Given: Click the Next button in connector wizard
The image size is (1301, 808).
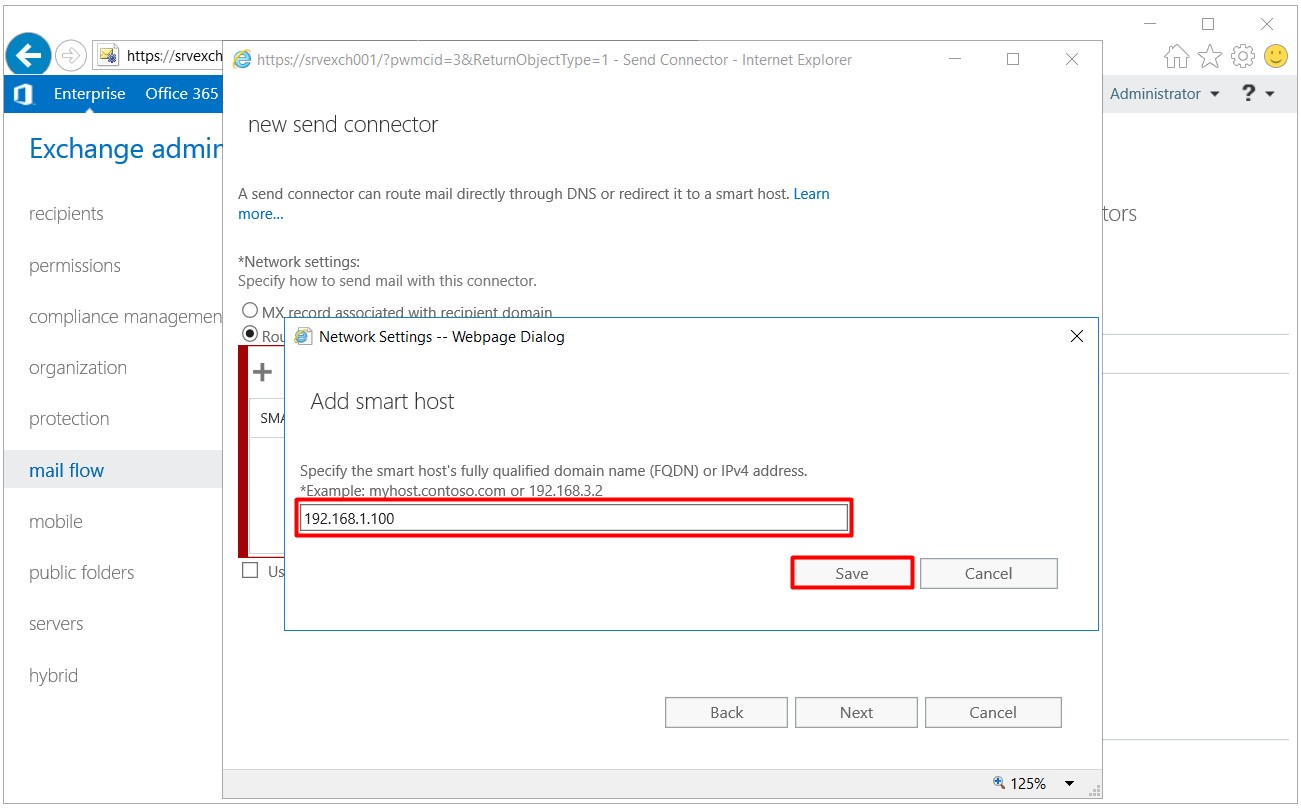Looking at the screenshot, I should click(x=856, y=712).
